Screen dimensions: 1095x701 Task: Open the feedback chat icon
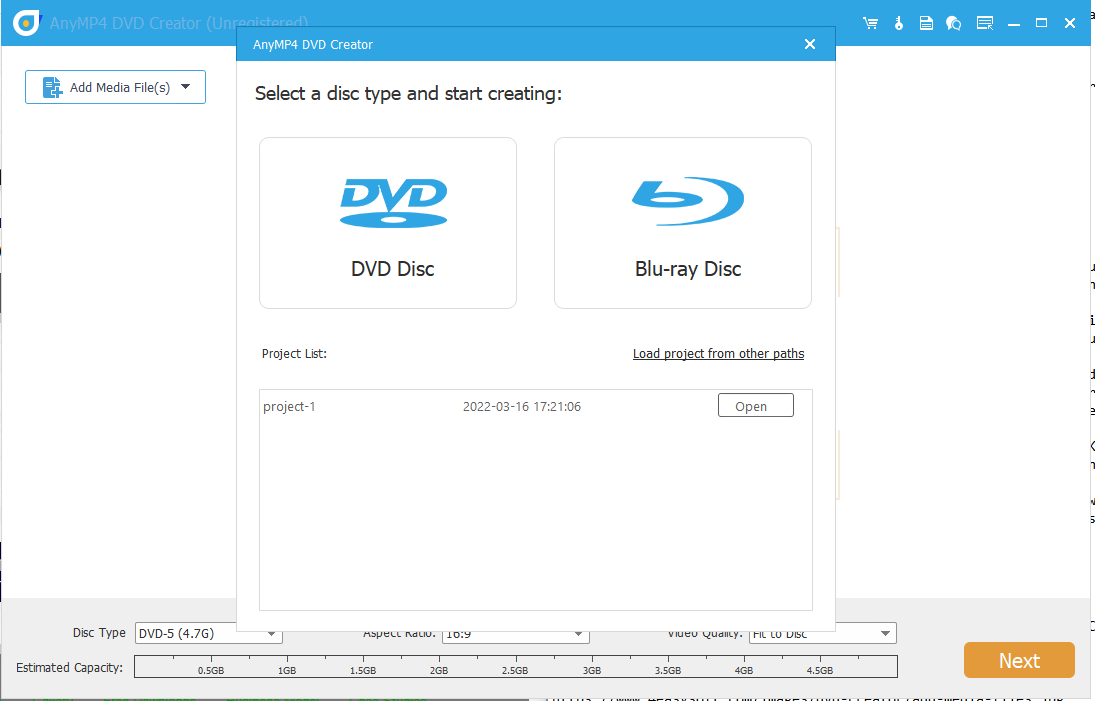click(x=953, y=23)
